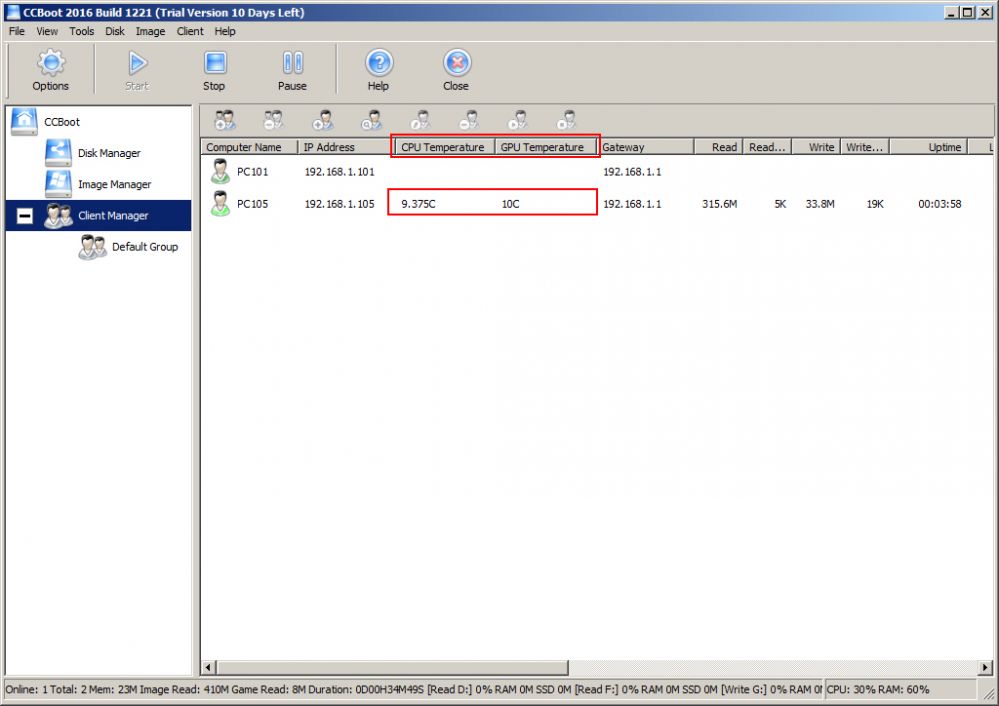Image resolution: width=999 pixels, height=706 pixels.
Task: Sort by Computer Name column header
Action: tap(250, 147)
